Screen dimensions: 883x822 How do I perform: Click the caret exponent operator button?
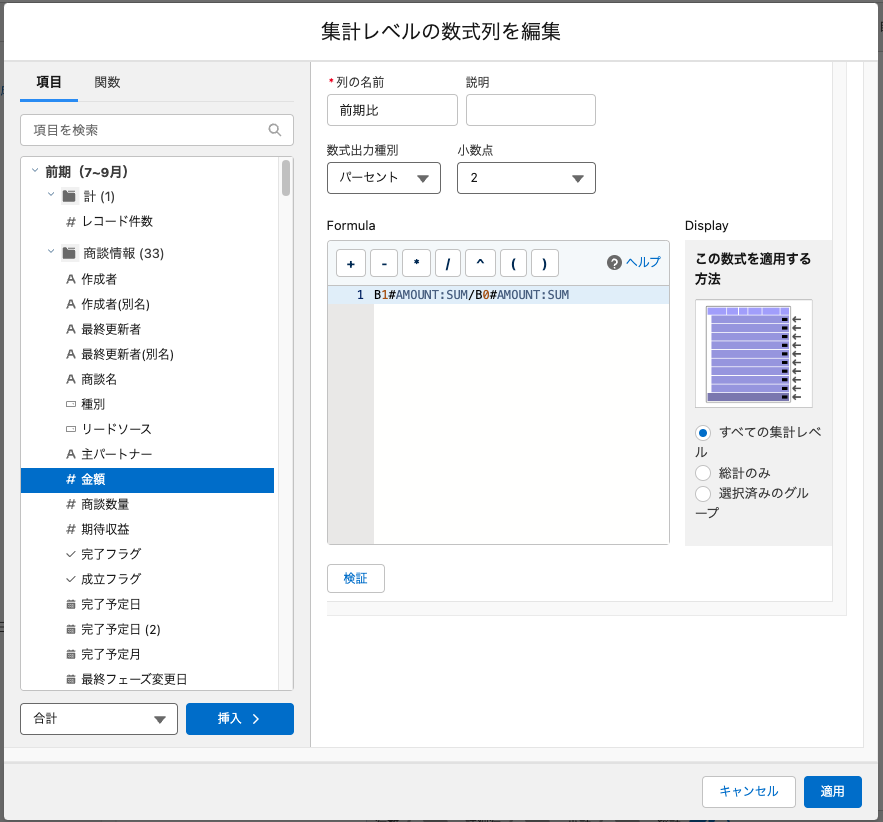coord(480,263)
